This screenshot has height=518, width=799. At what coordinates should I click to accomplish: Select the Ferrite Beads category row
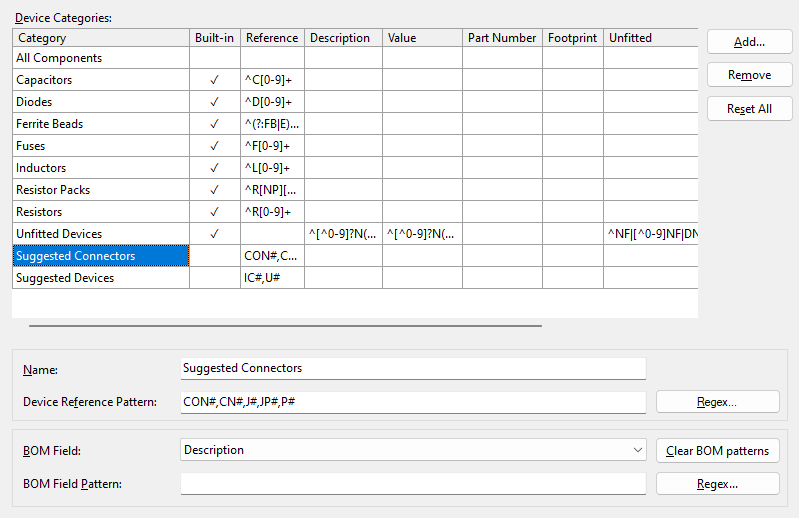tap(100, 124)
